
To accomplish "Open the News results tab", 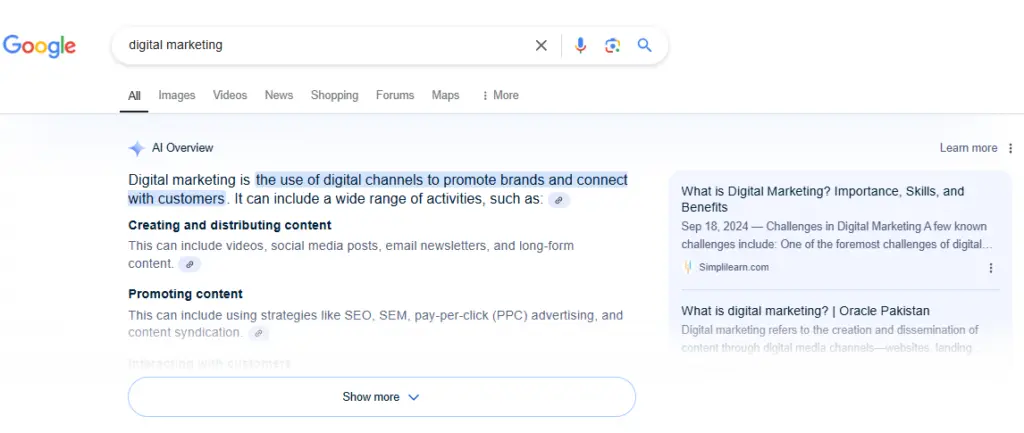I will coord(279,95).
